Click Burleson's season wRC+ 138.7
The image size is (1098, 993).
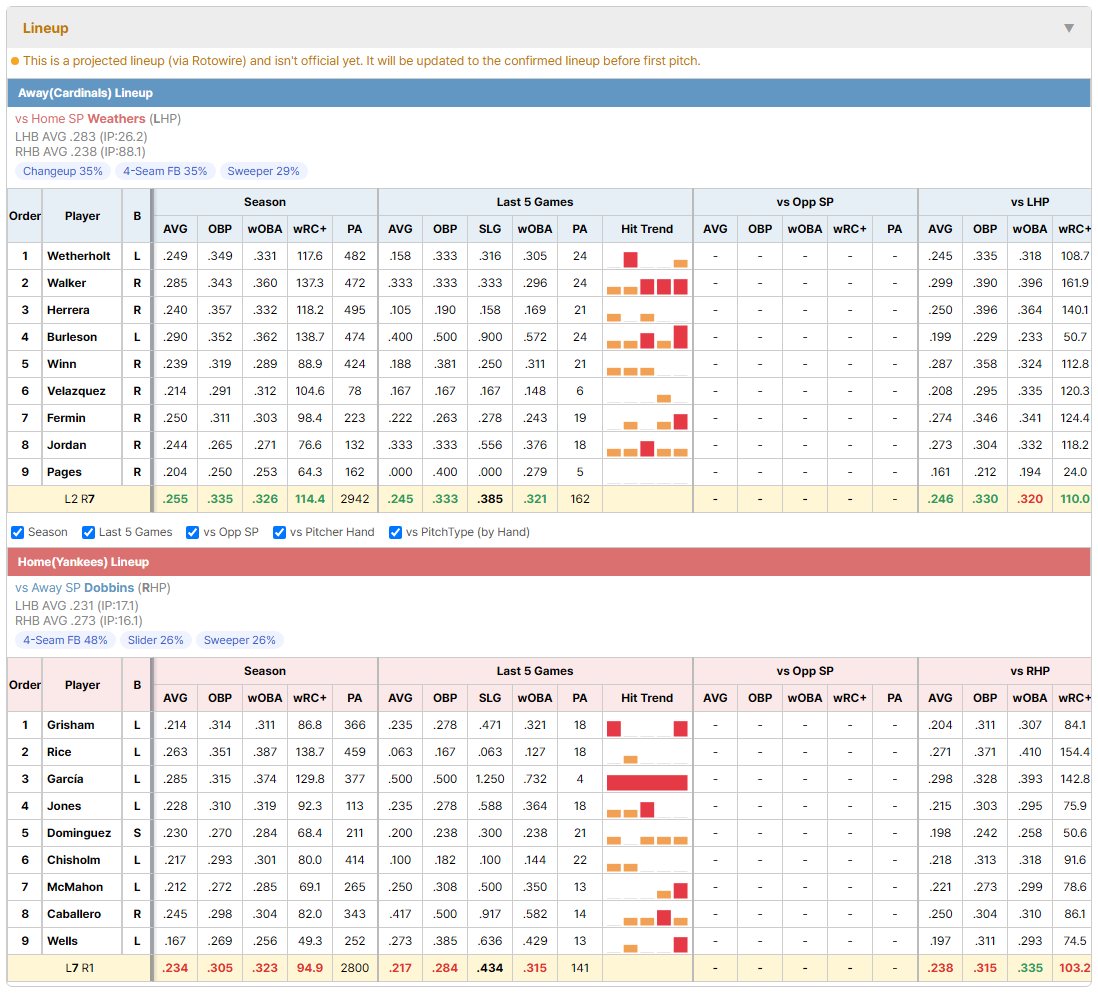click(x=310, y=338)
